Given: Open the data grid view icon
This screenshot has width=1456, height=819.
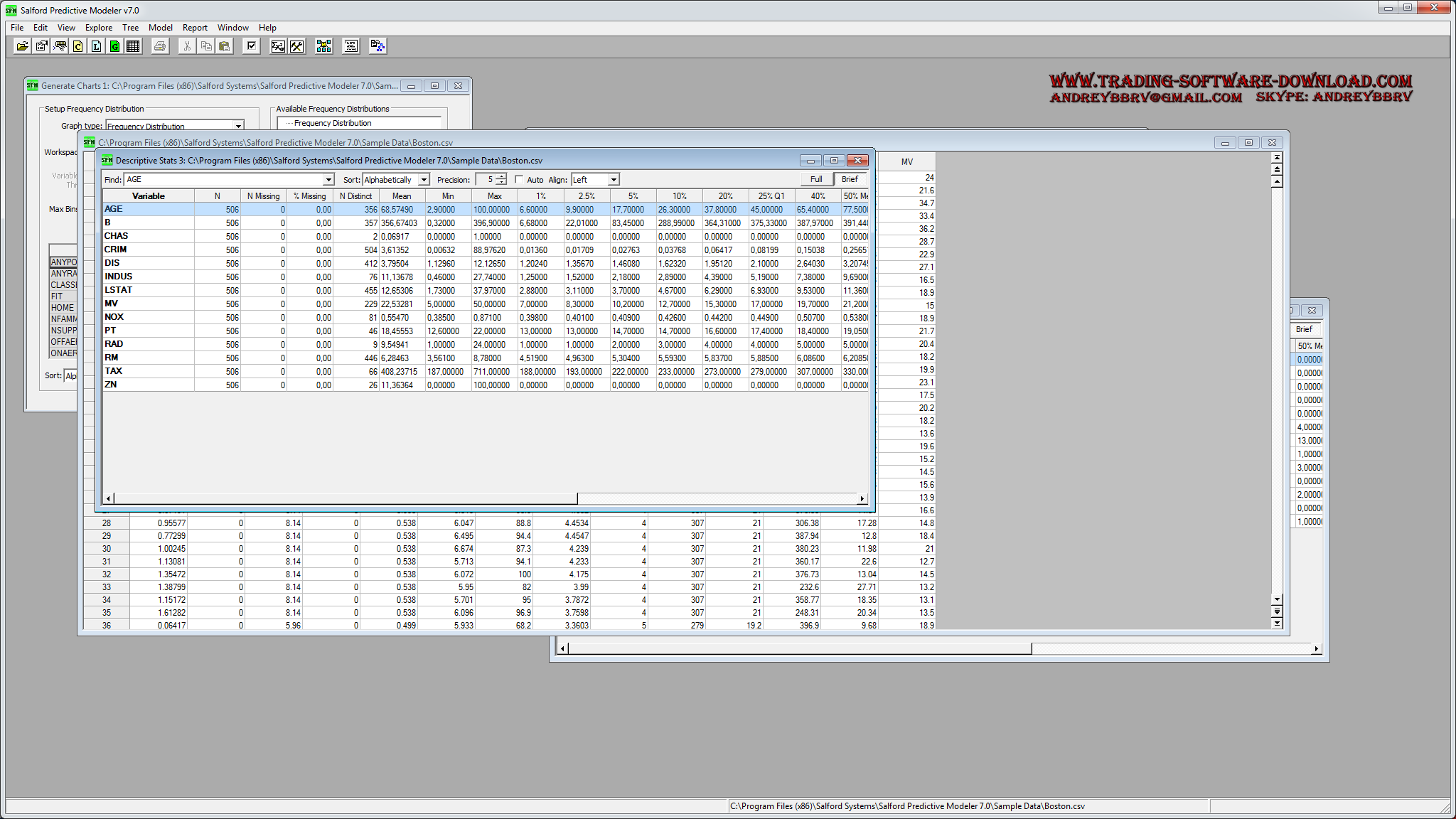Looking at the screenshot, I should click(x=133, y=46).
